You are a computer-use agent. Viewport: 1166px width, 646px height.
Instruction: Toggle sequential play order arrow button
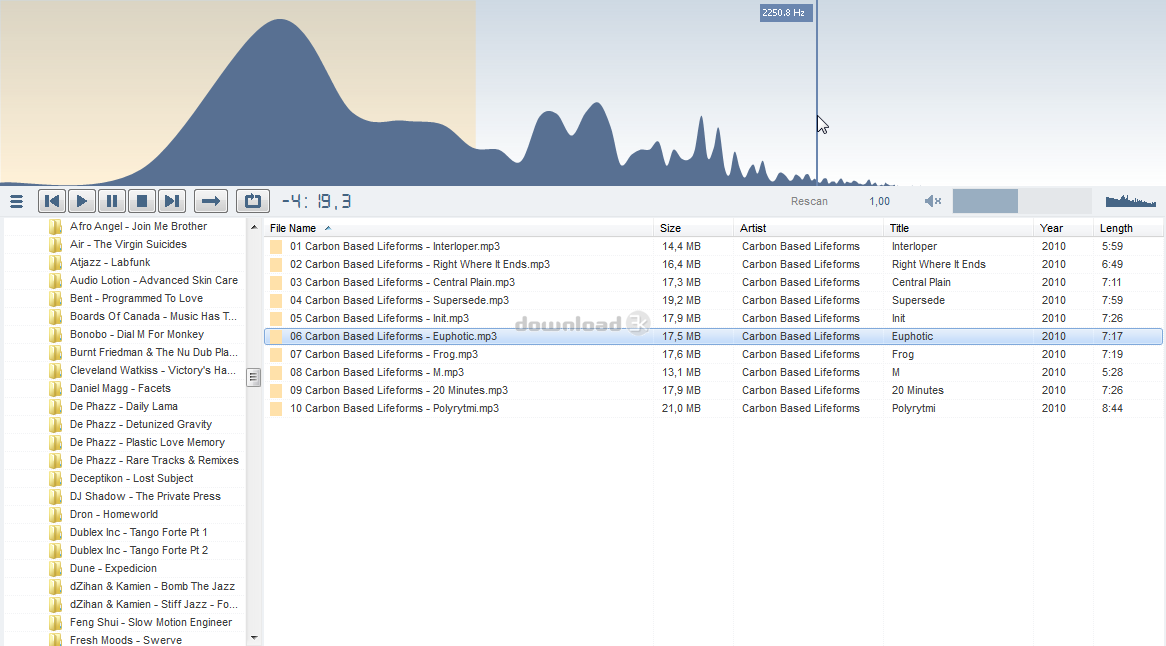pos(211,201)
